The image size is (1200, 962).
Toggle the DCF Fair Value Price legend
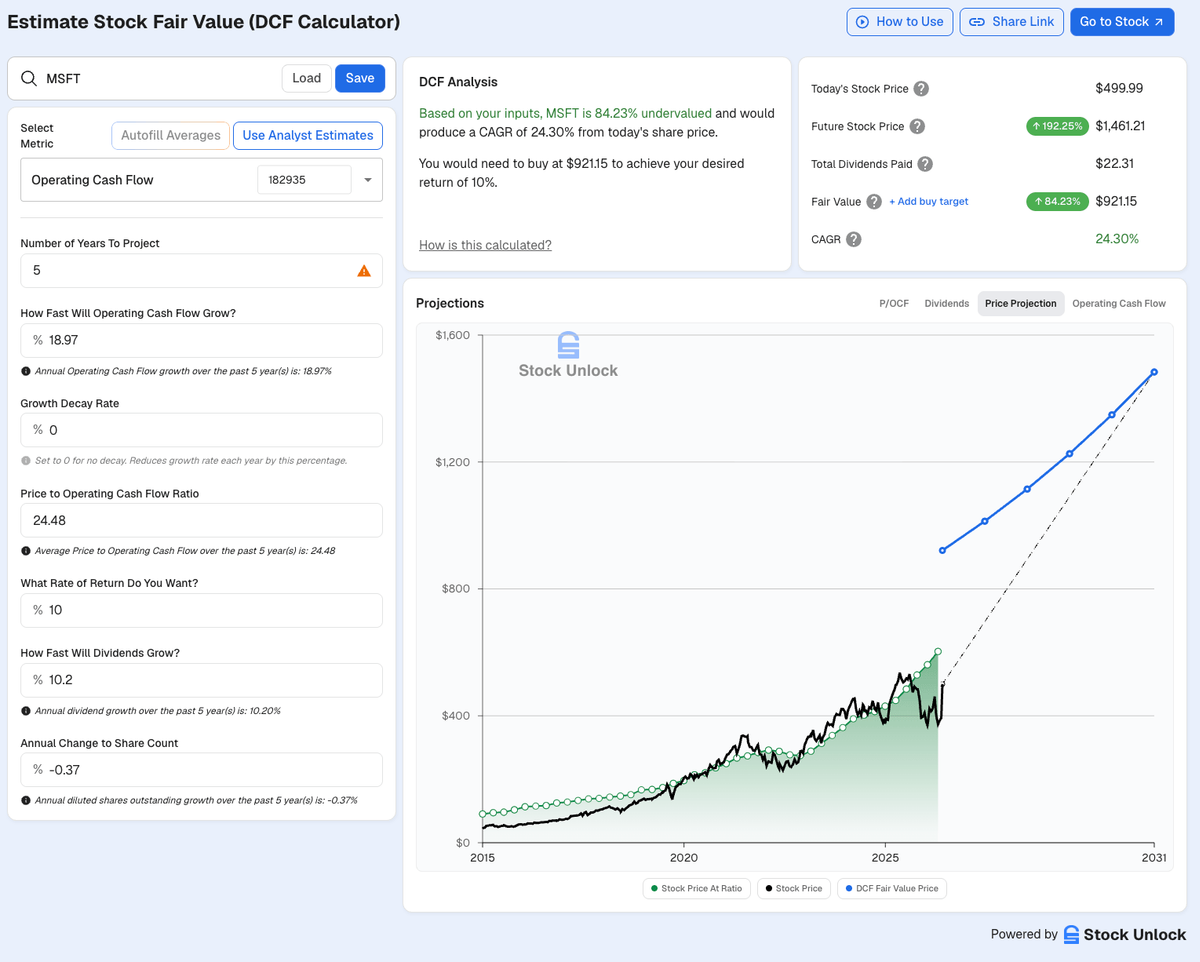[x=892, y=888]
